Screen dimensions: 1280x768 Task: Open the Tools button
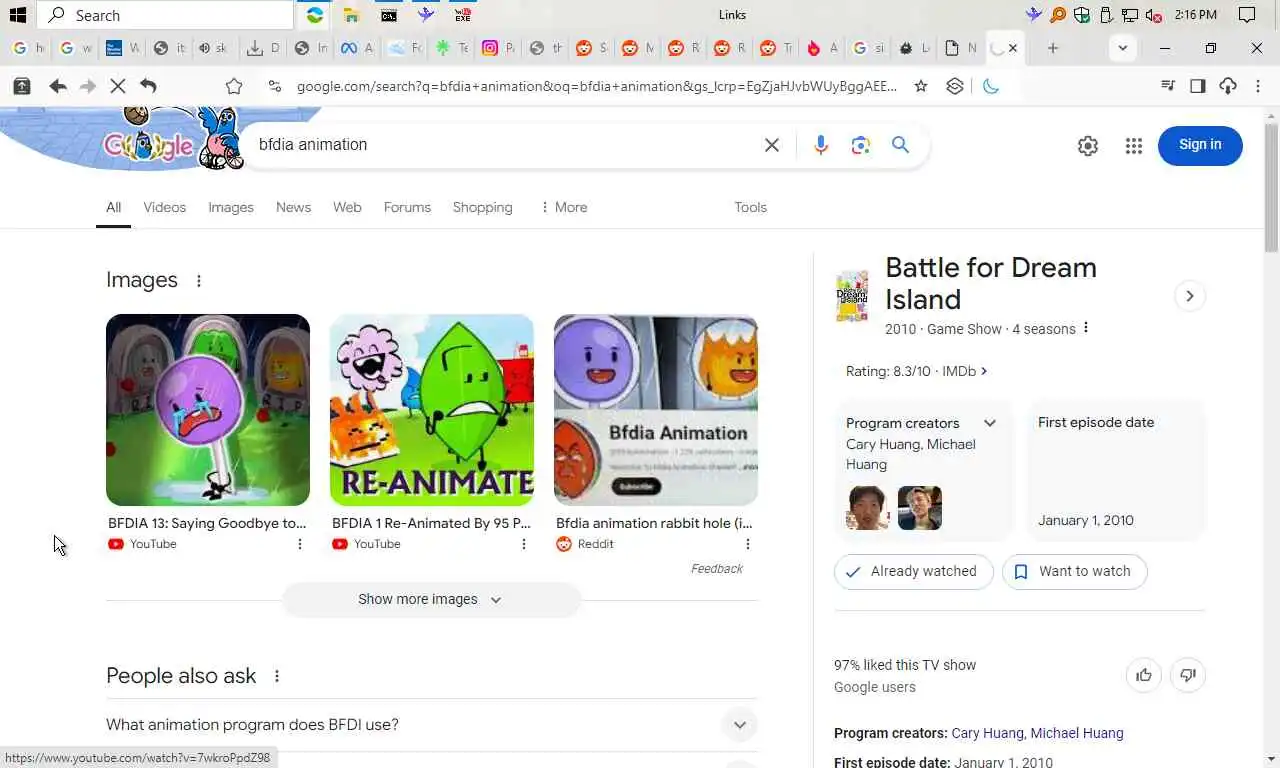coord(750,208)
